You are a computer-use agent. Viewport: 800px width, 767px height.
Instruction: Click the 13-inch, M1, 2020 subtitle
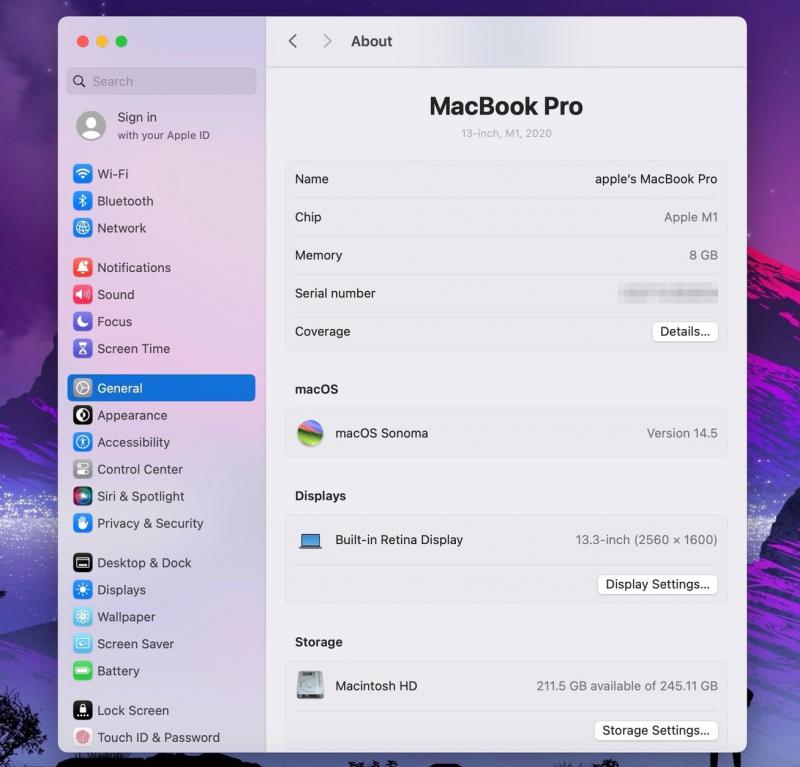(506, 133)
